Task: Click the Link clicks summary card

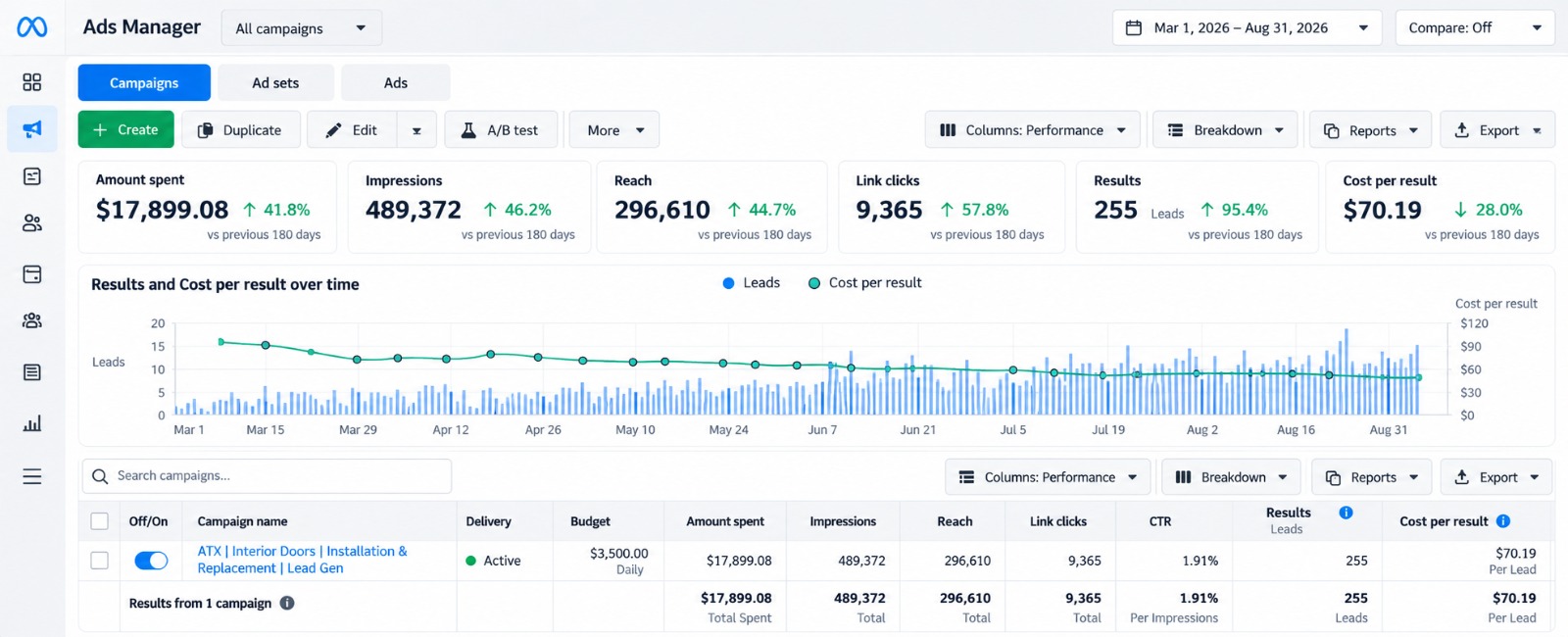Action: (952, 208)
